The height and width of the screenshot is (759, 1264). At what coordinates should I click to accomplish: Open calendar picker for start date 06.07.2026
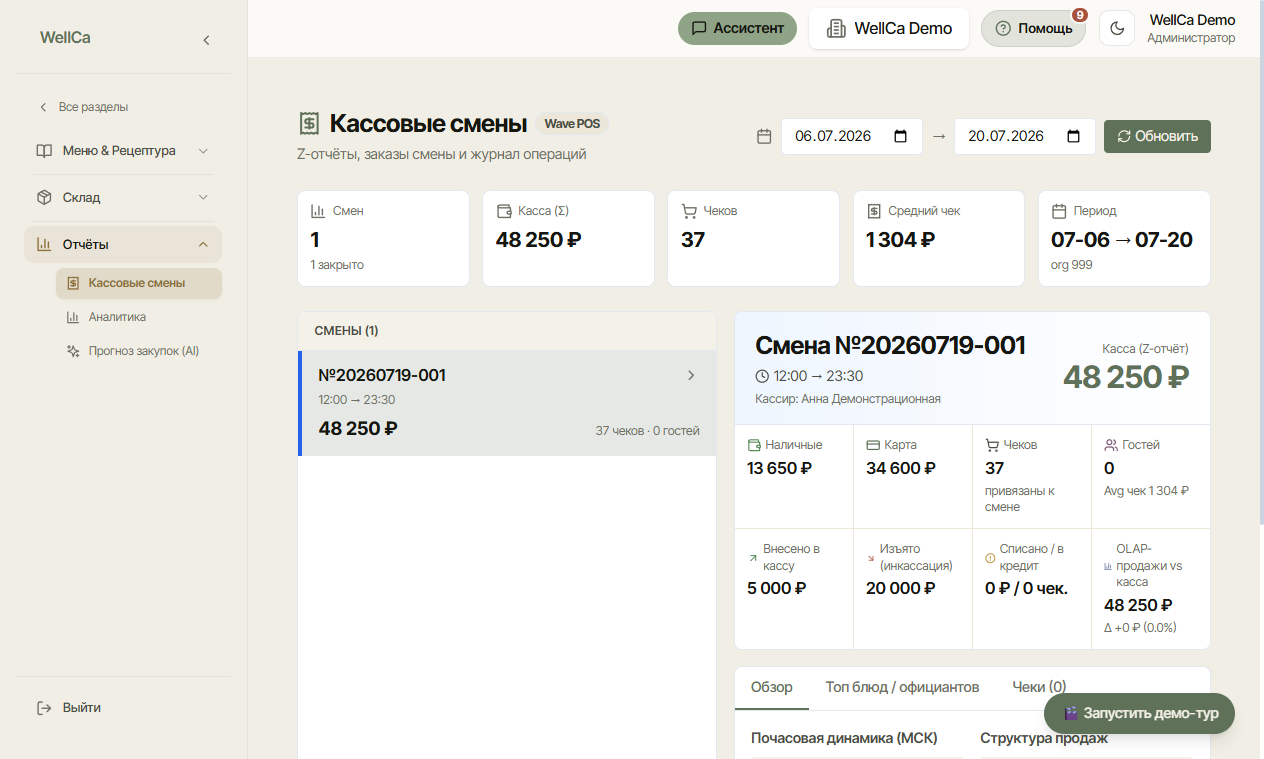(x=900, y=136)
